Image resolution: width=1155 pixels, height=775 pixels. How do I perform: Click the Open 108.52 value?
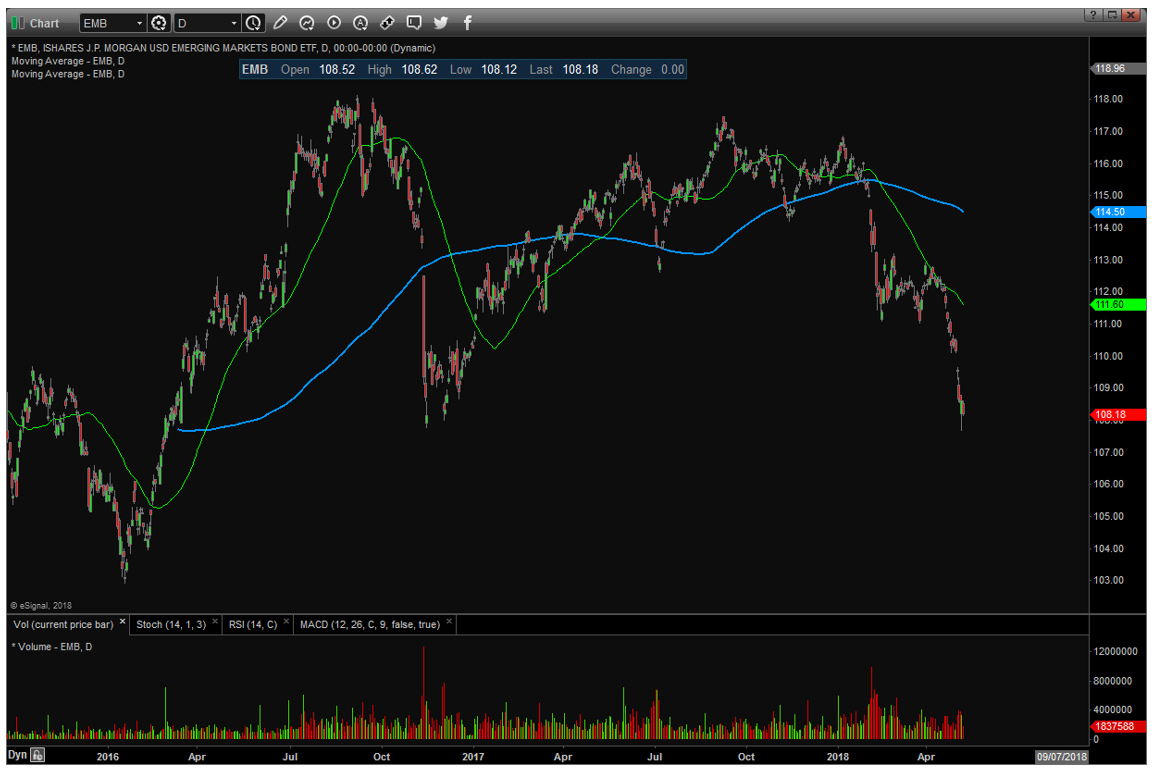337,70
